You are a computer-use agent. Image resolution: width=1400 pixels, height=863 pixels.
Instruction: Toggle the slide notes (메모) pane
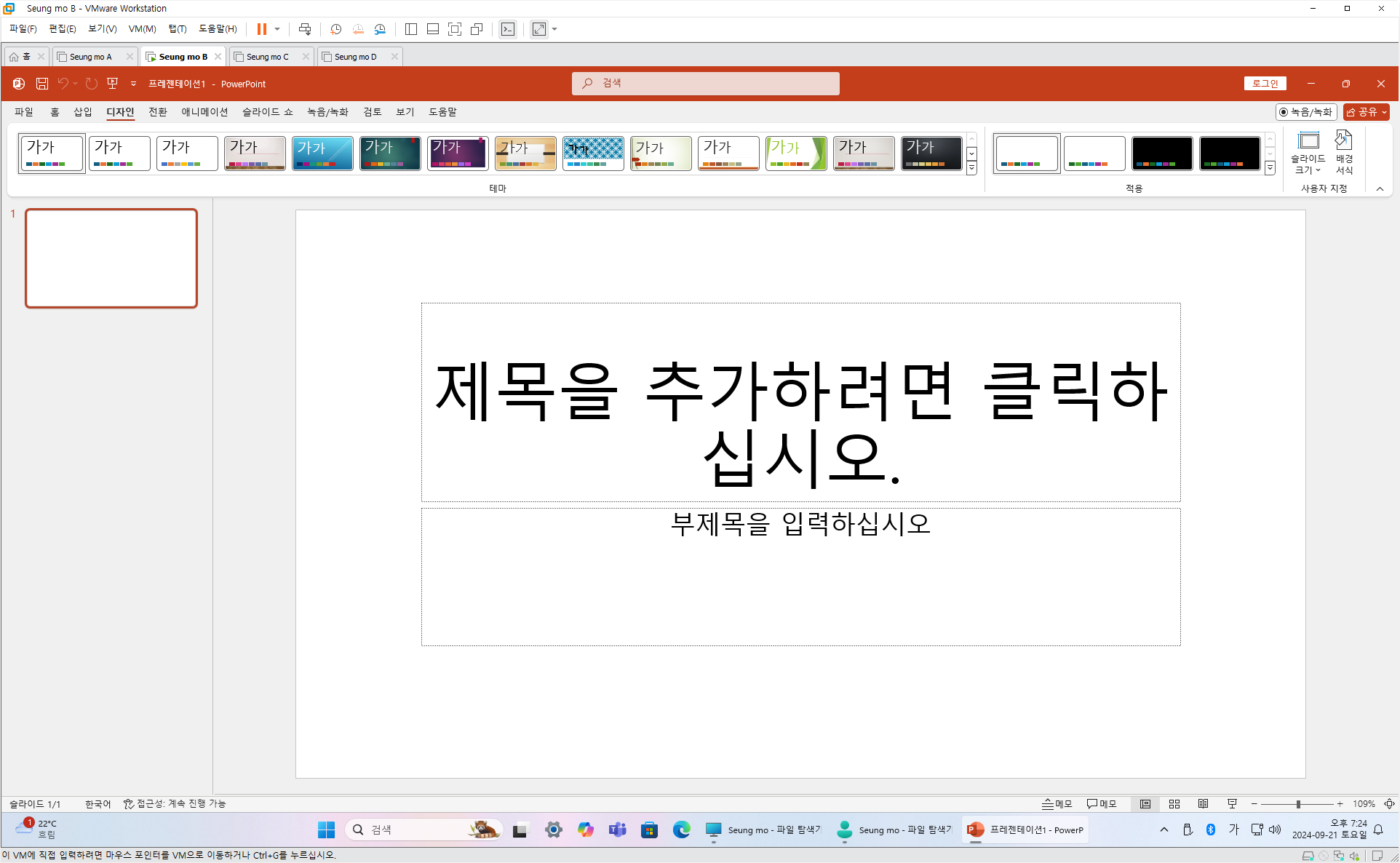click(1057, 804)
